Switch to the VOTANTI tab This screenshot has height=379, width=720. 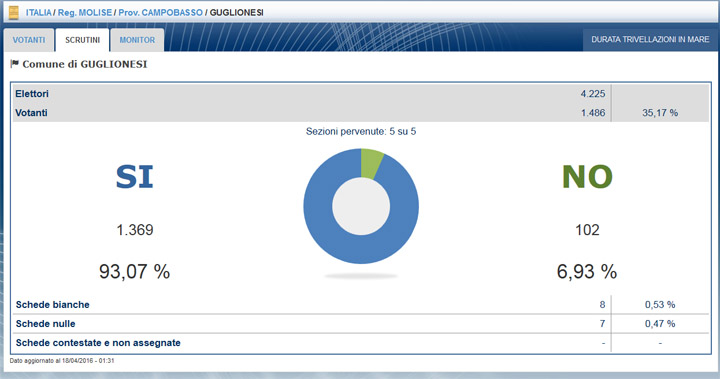29,40
